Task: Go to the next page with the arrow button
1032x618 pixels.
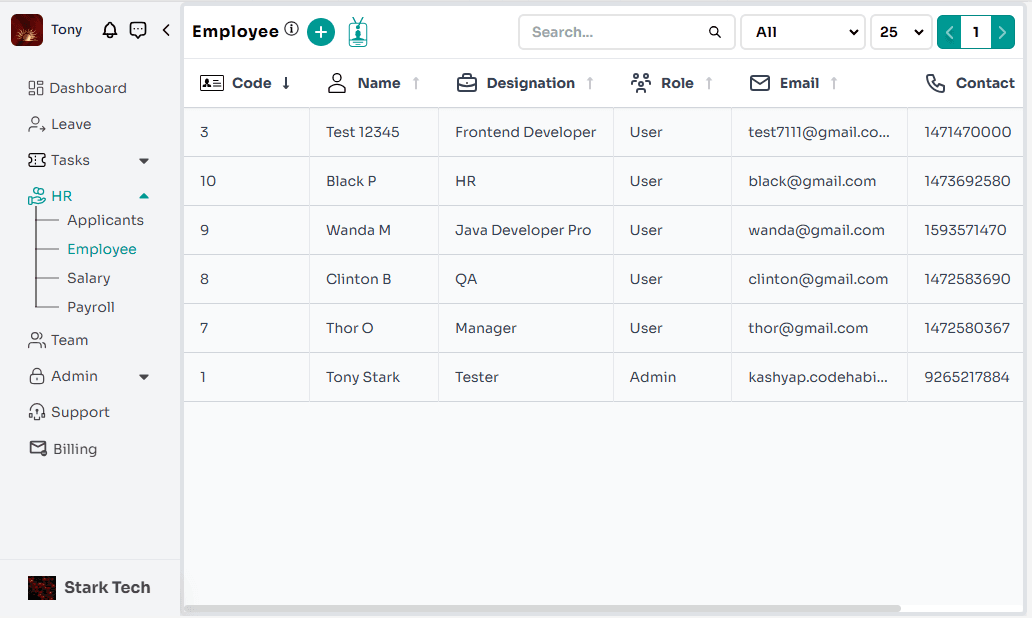Action: (1002, 32)
